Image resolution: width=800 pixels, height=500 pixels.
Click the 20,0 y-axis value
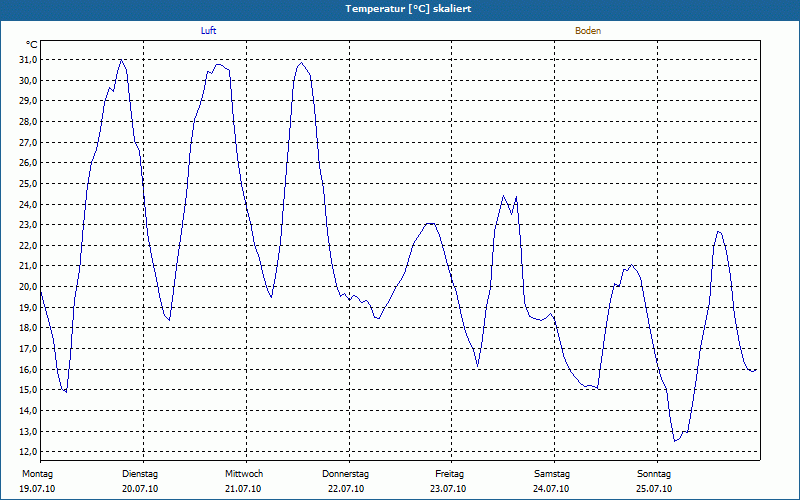tap(28, 287)
